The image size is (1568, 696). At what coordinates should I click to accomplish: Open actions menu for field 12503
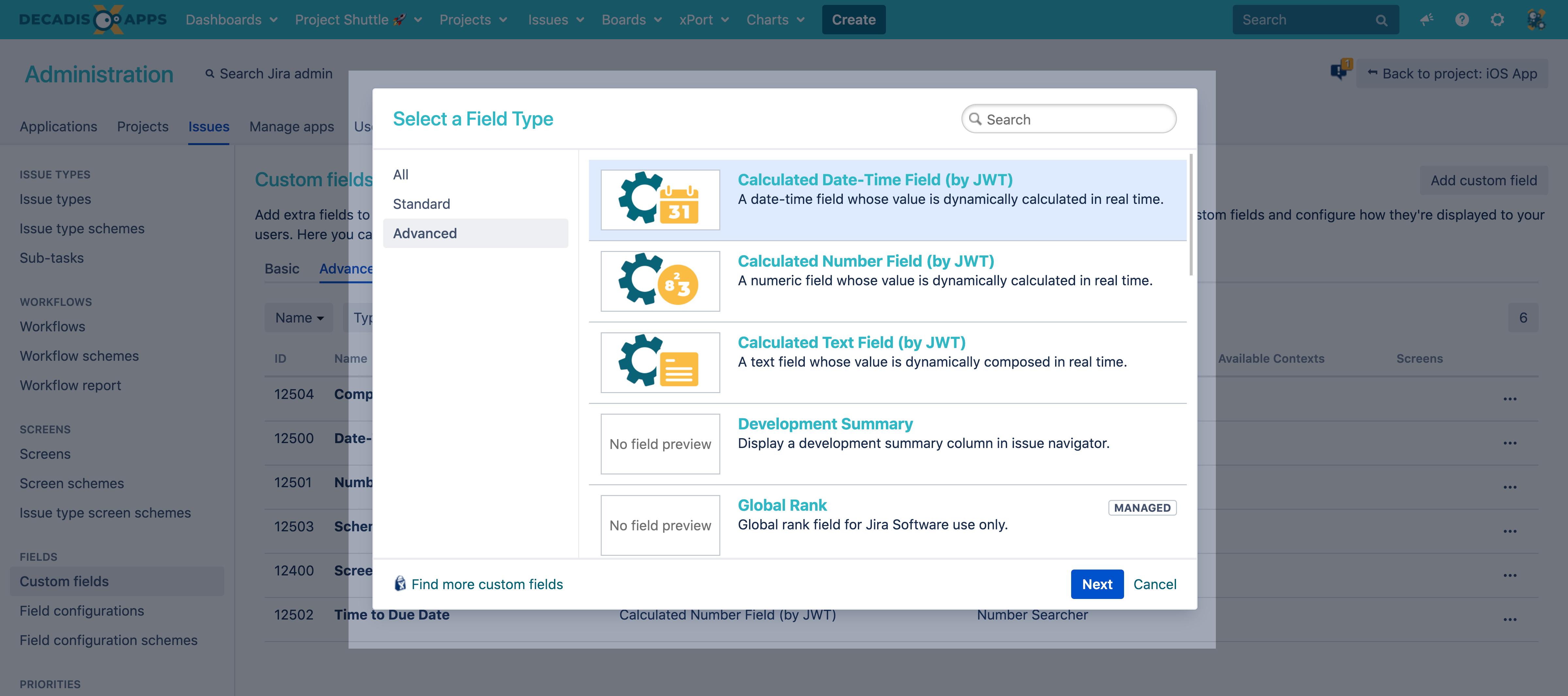point(1510,531)
